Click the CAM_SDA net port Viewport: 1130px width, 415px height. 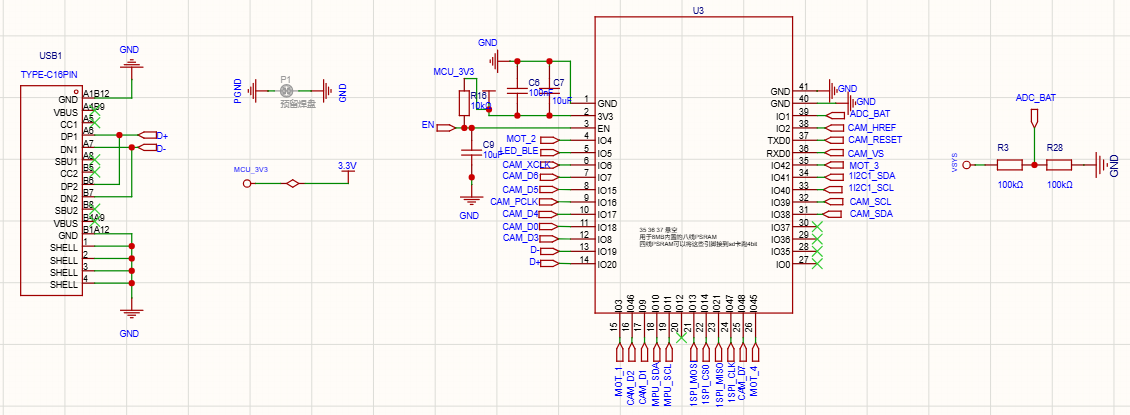click(x=834, y=214)
